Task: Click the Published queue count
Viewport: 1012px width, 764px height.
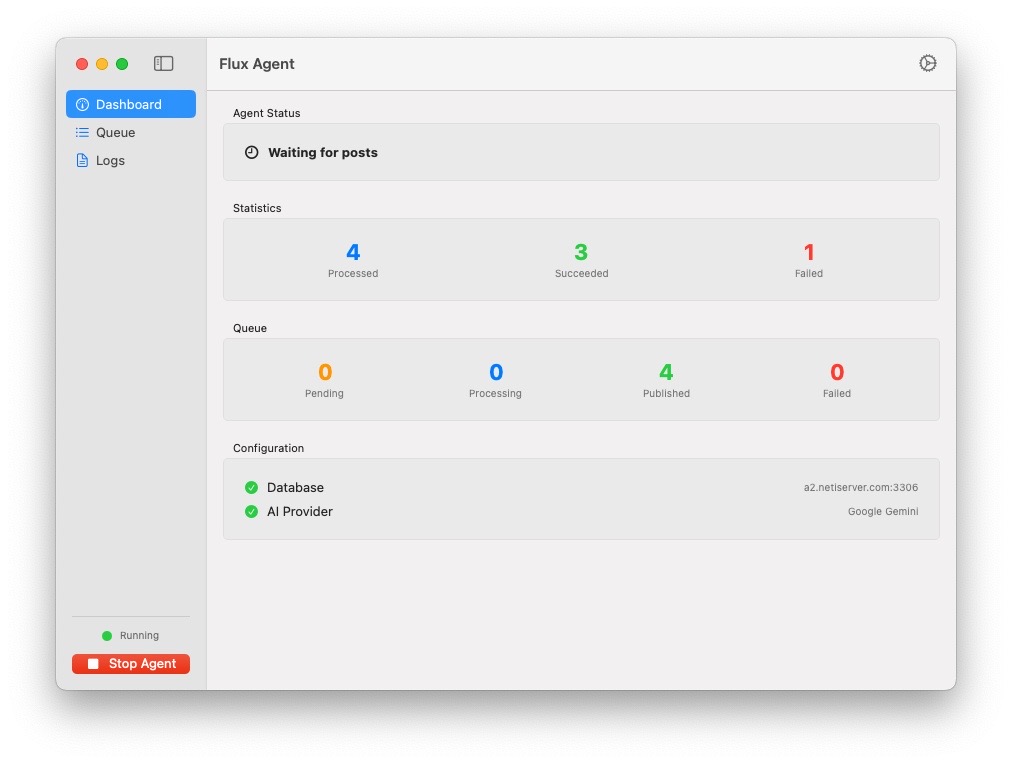Action: click(666, 373)
